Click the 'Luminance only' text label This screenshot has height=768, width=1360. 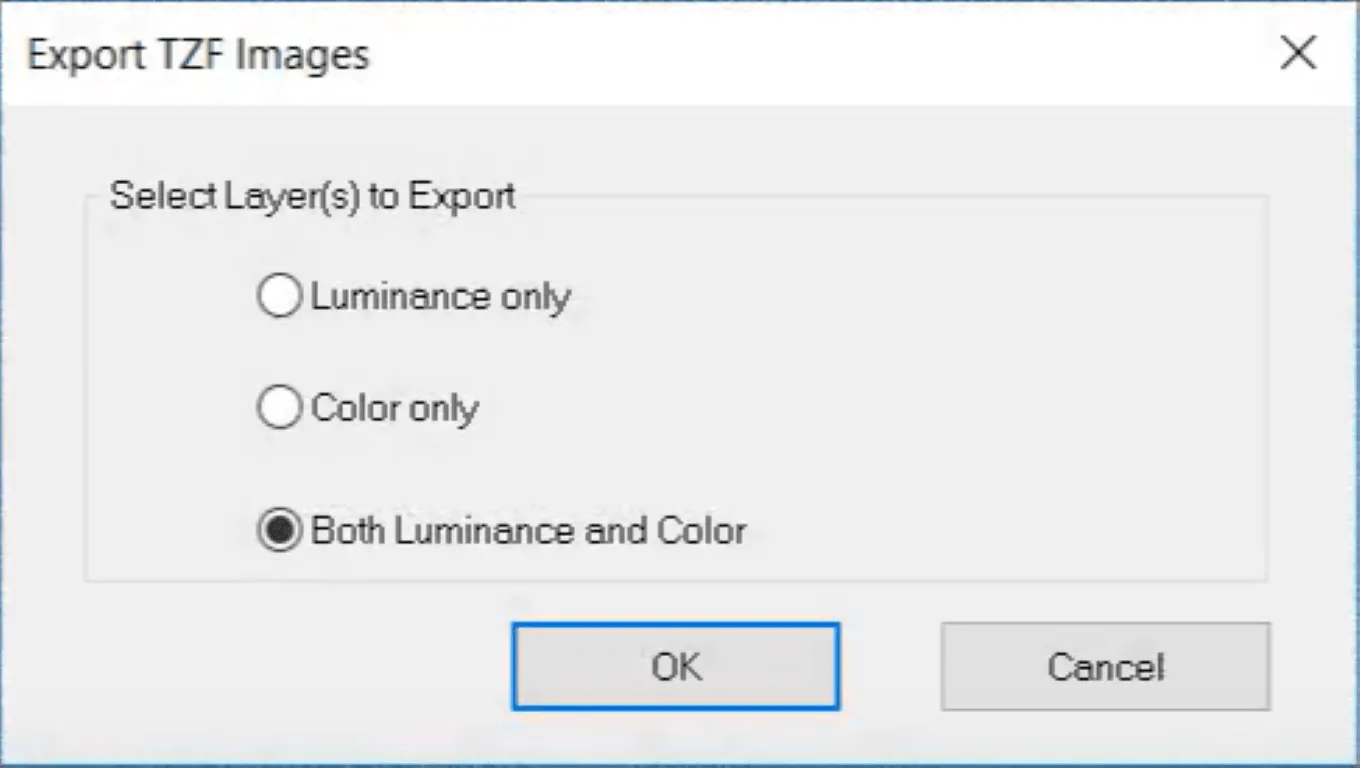pyautogui.click(x=441, y=297)
